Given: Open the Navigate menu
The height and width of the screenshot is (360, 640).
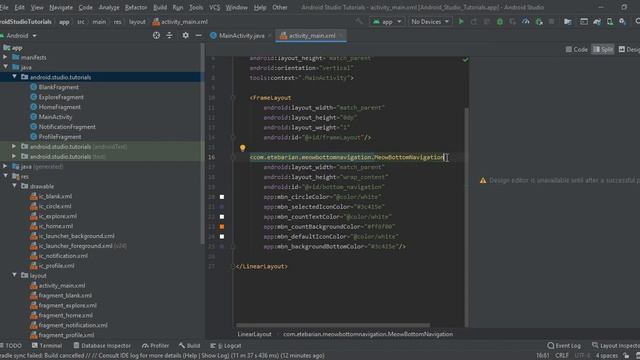Looking at the screenshot, I should tap(61, 7).
